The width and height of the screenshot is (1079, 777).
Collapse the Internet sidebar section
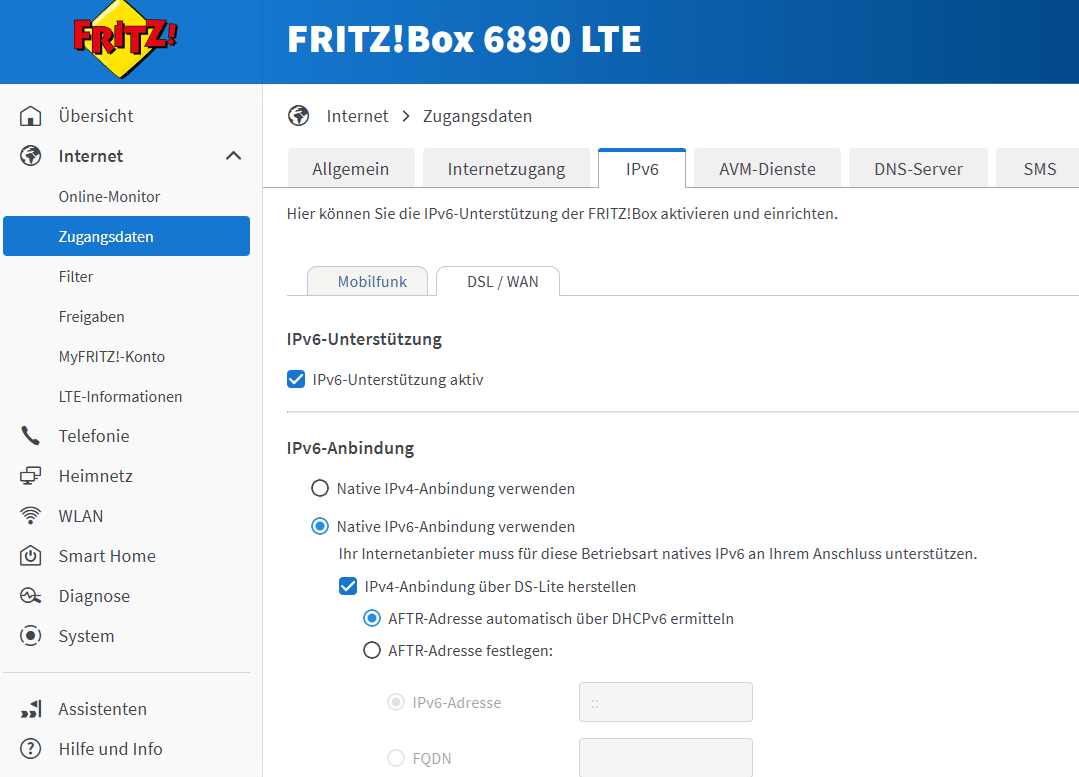[x=233, y=155]
